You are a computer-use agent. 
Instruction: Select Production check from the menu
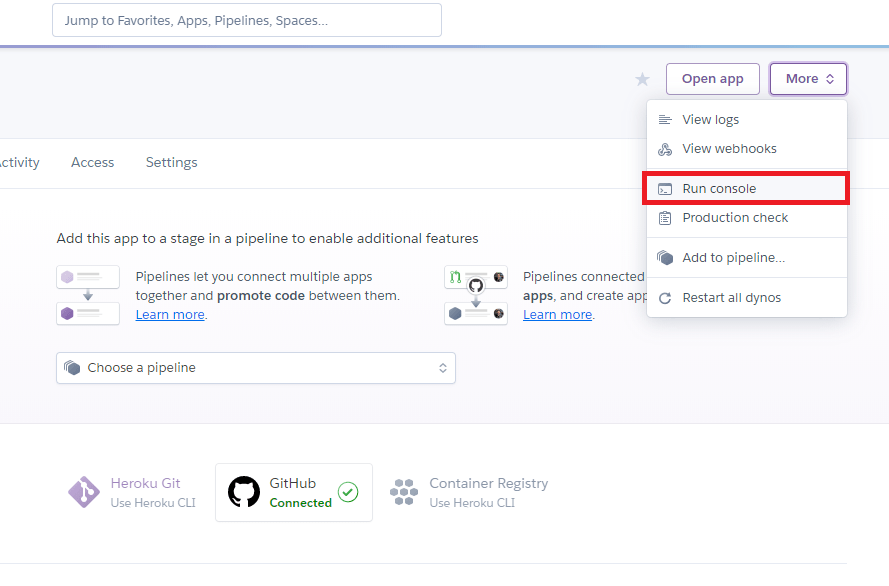(735, 218)
